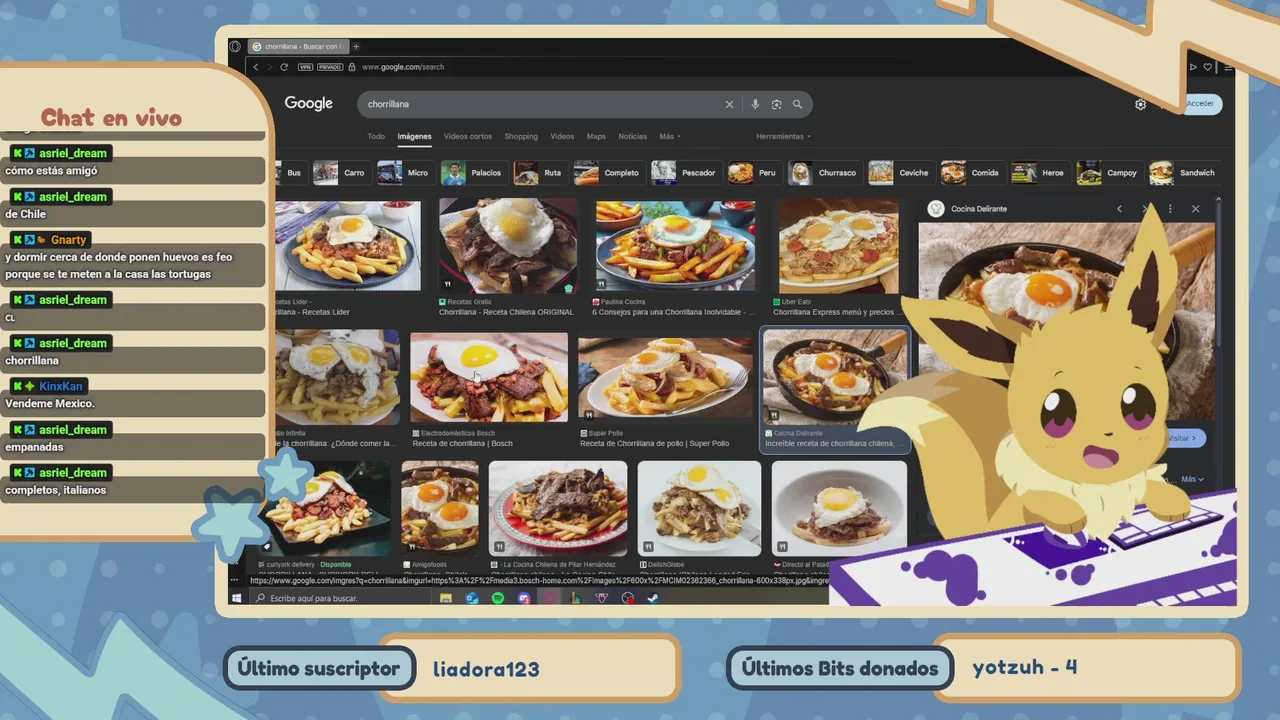Image resolution: width=1280 pixels, height=720 pixels.
Task: Click Escribe aquí para buscar taskbar search
Action: 340,598
